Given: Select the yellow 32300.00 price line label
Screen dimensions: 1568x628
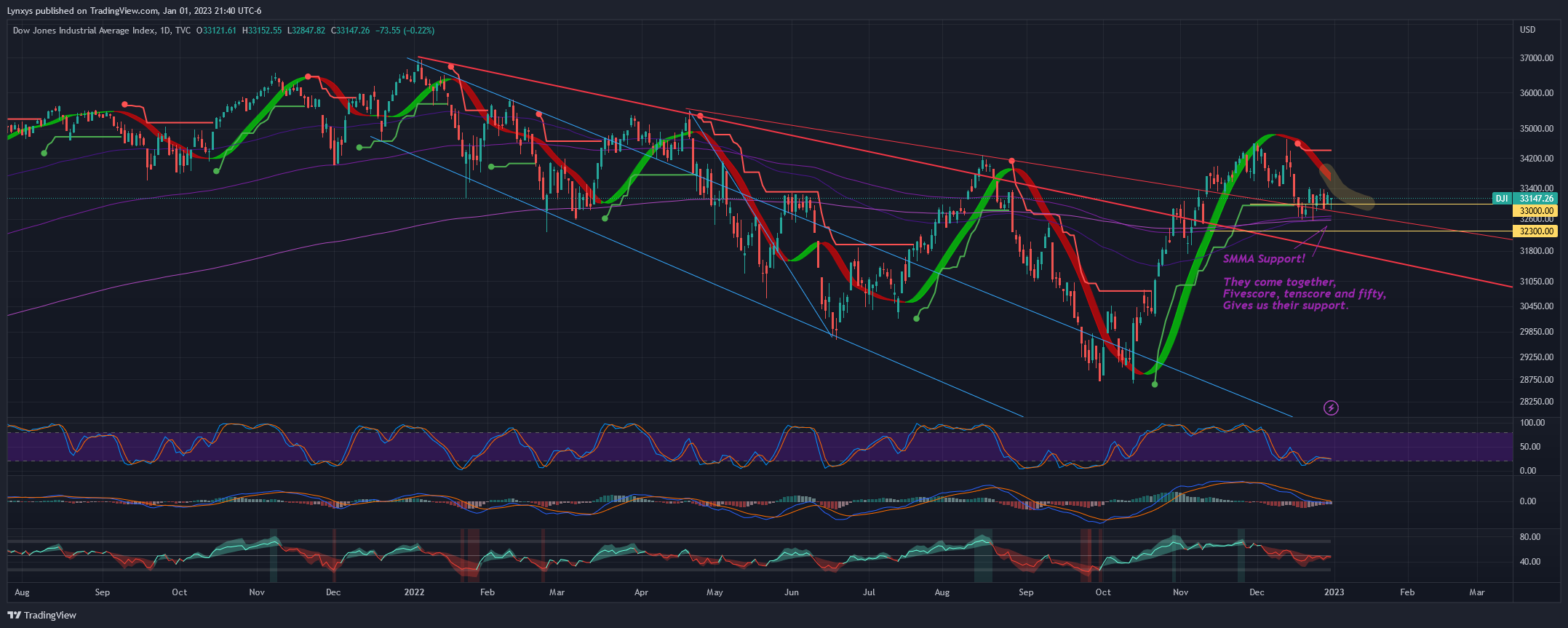Looking at the screenshot, I should click(x=1537, y=231).
